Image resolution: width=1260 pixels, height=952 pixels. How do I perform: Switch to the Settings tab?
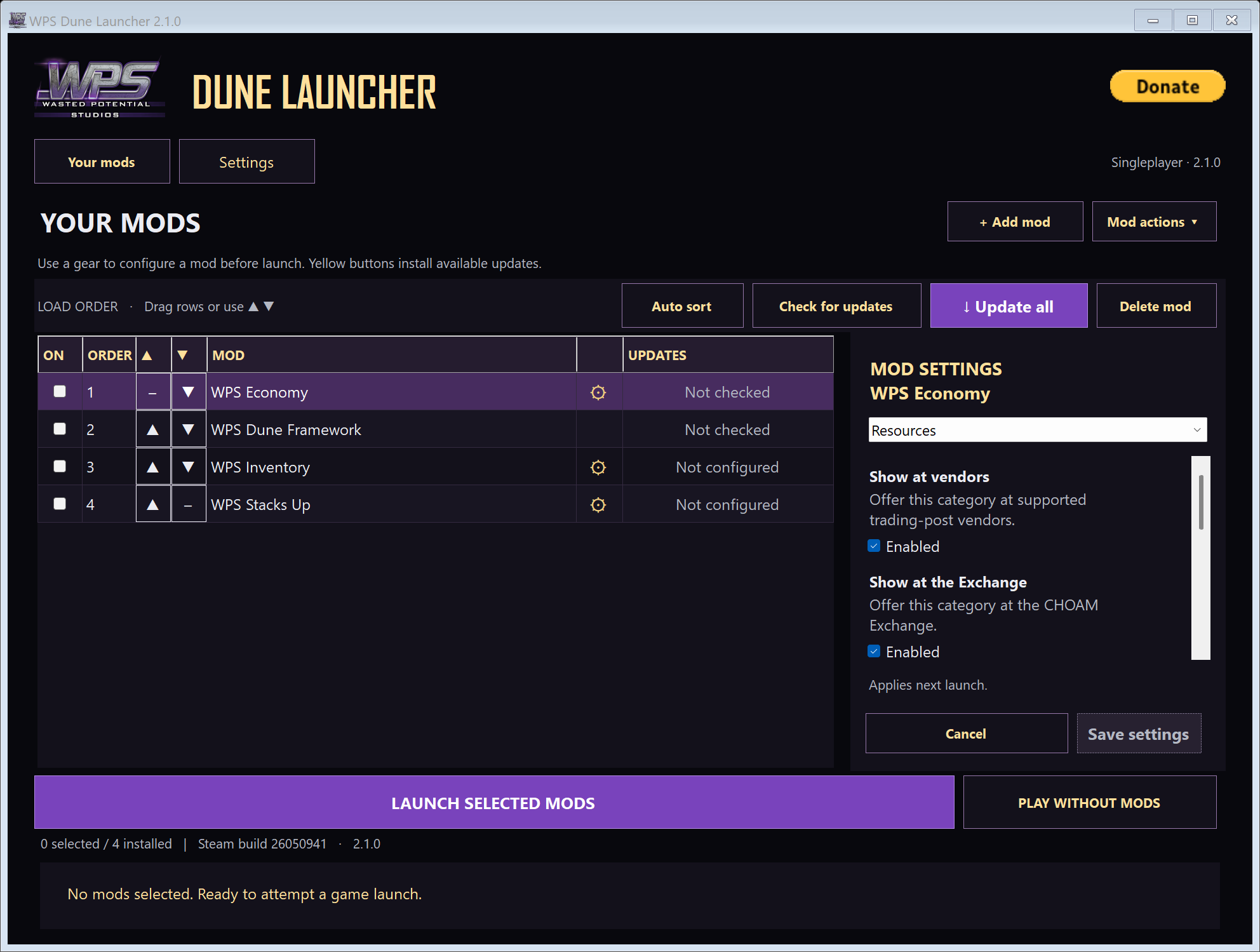246,162
